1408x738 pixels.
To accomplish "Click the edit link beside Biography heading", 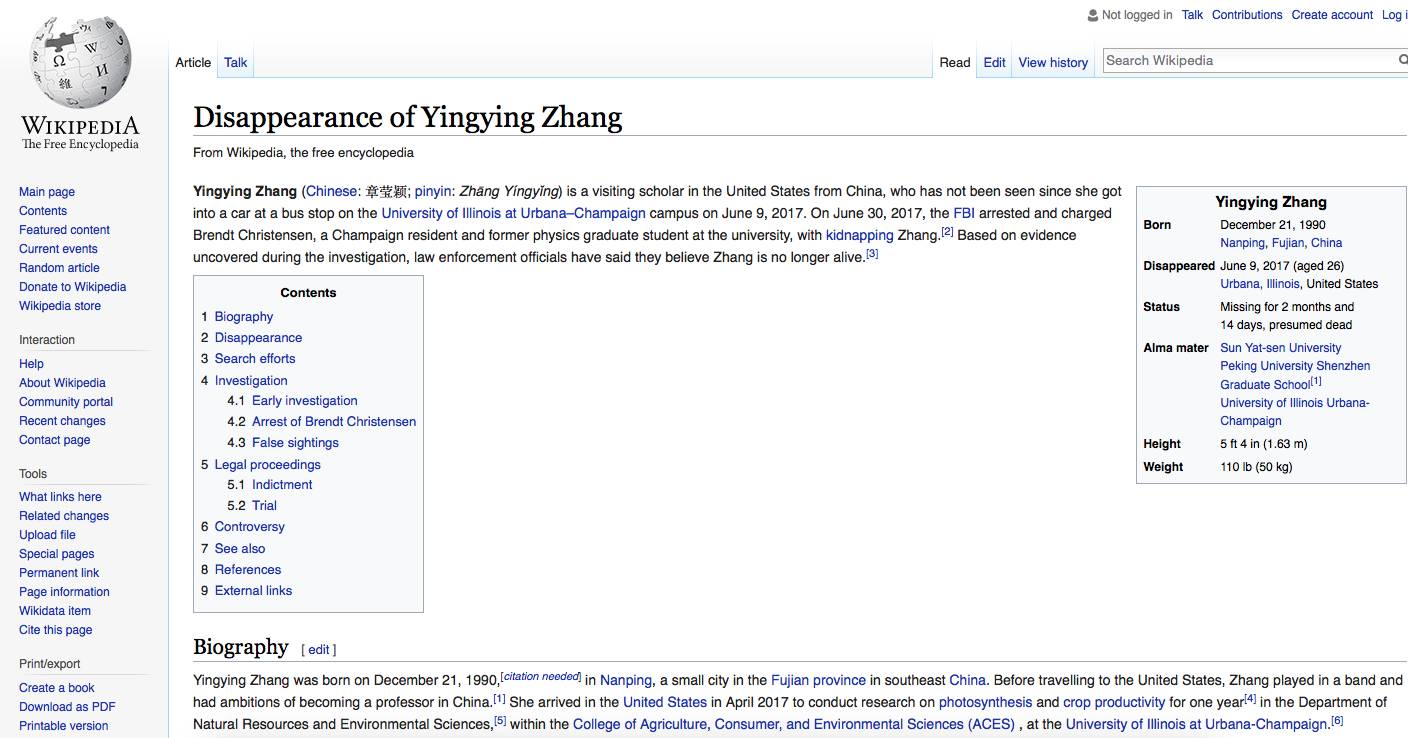I will coord(319,650).
